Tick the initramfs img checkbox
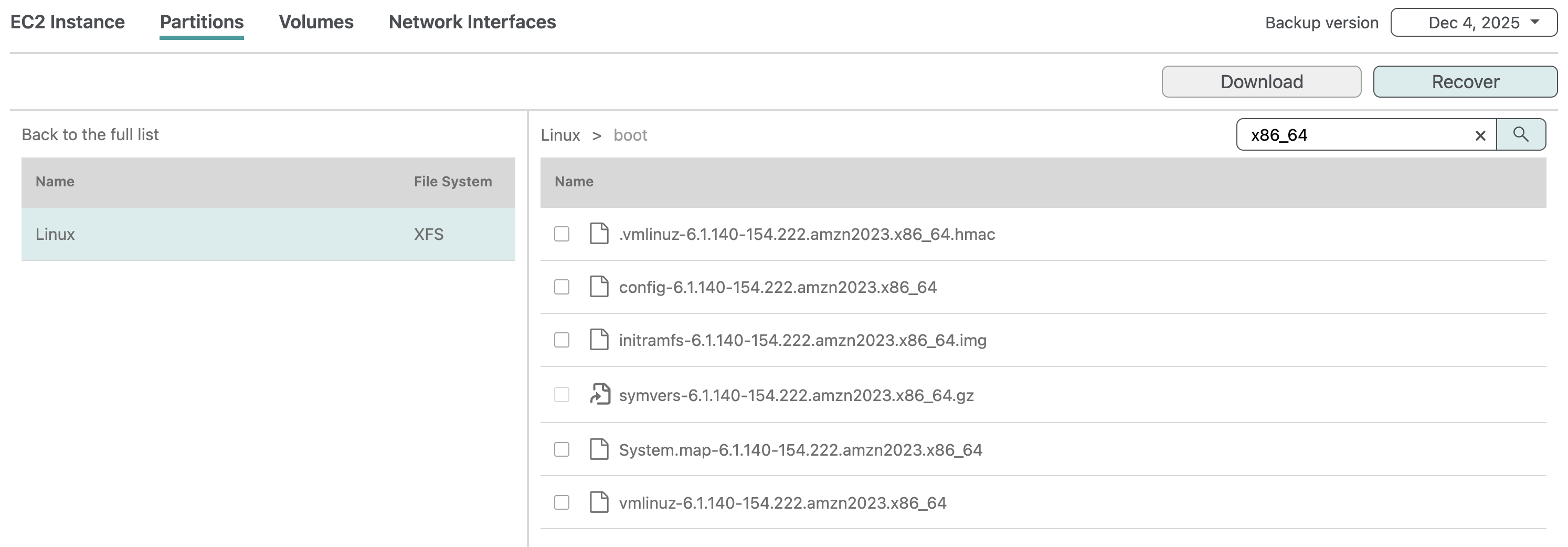The image size is (1568, 547). (561, 340)
